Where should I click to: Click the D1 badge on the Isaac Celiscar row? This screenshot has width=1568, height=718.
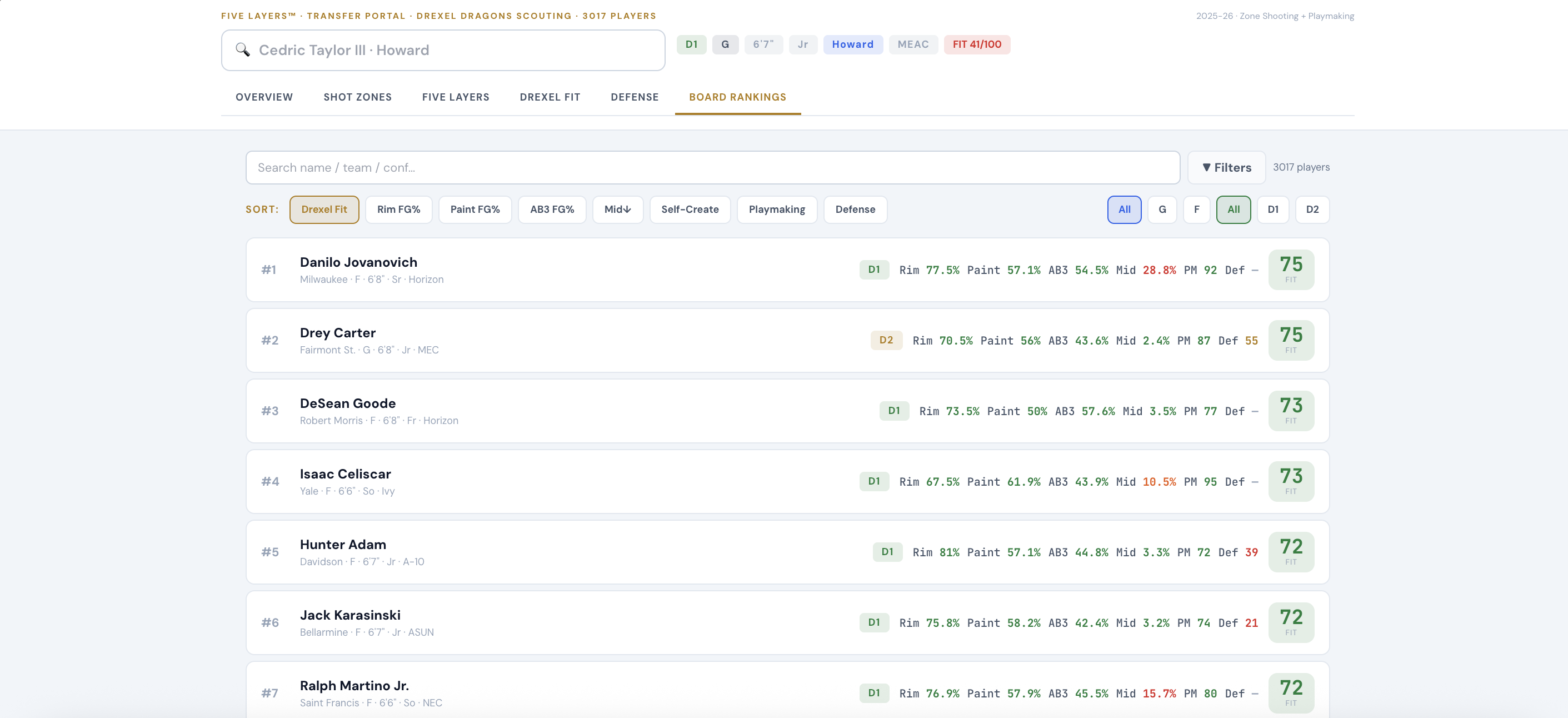tap(873, 481)
